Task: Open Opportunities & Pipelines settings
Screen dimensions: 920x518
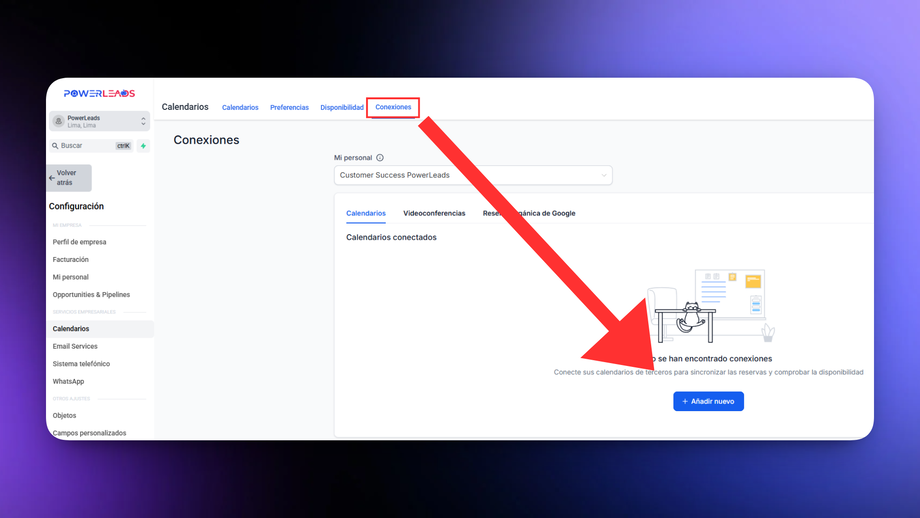Action: pos(91,294)
